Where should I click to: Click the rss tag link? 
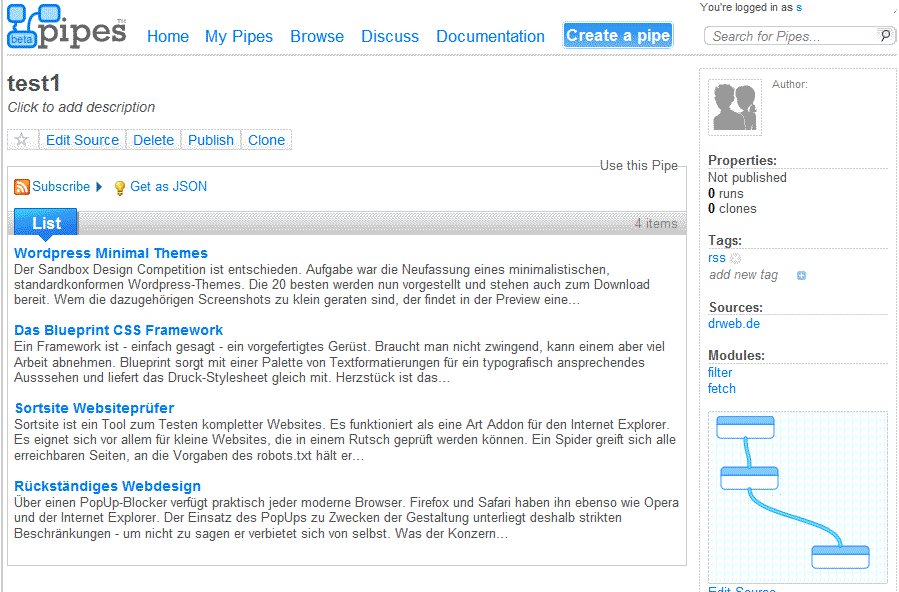coord(717,258)
